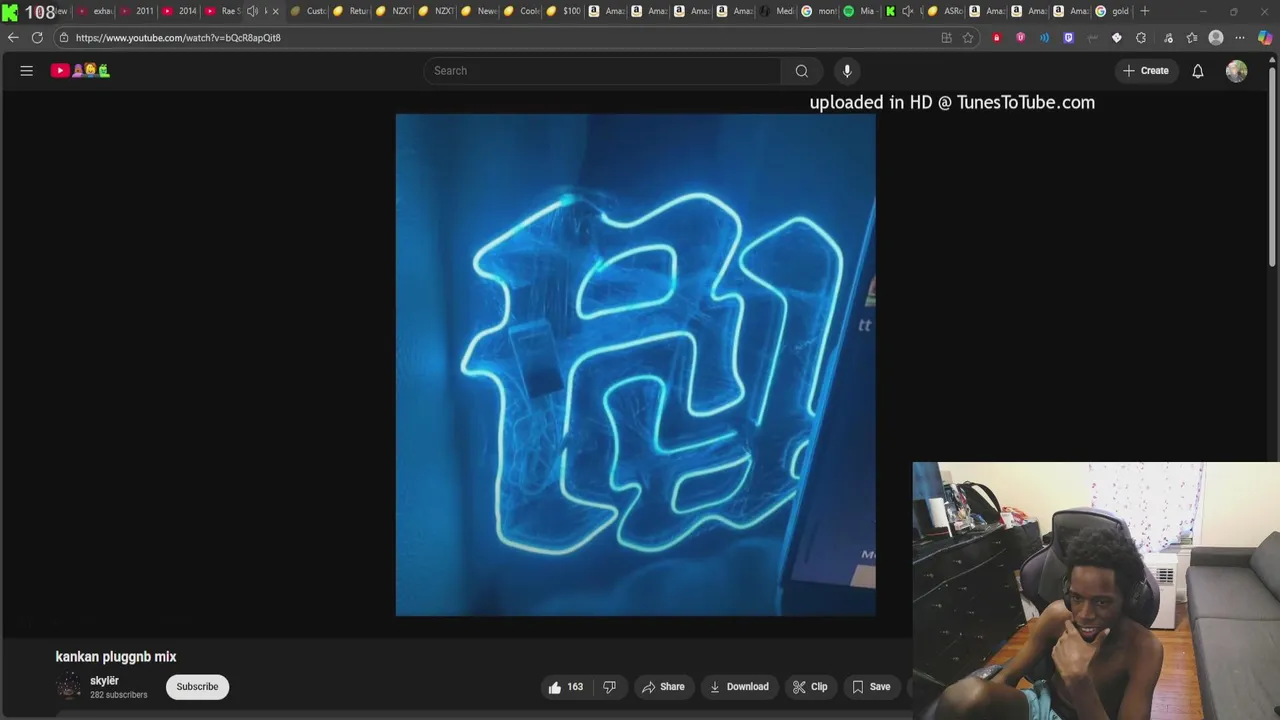This screenshot has height=720, width=1280.
Task: Mute the current Rae S tab speaker icon
Action: [252, 11]
